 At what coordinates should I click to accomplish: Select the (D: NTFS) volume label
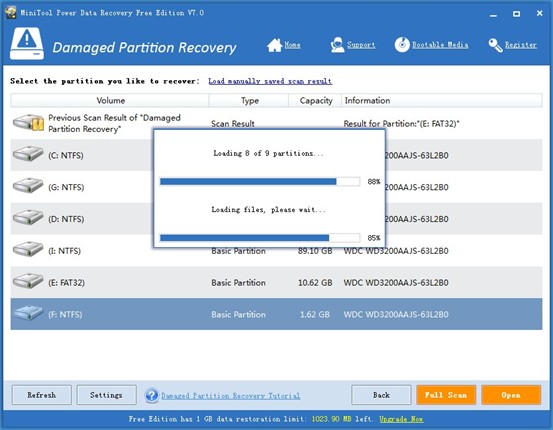coord(66,219)
